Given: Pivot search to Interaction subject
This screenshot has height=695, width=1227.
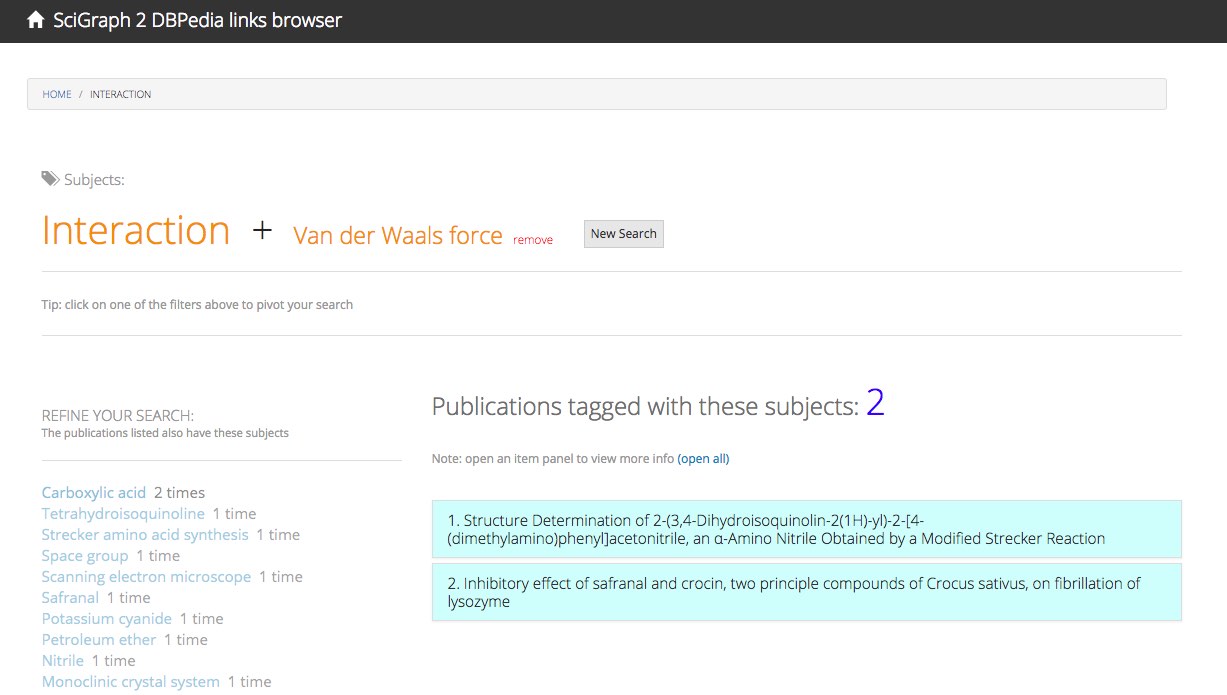Looking at the screenshot, I should [x=136, y=231].
